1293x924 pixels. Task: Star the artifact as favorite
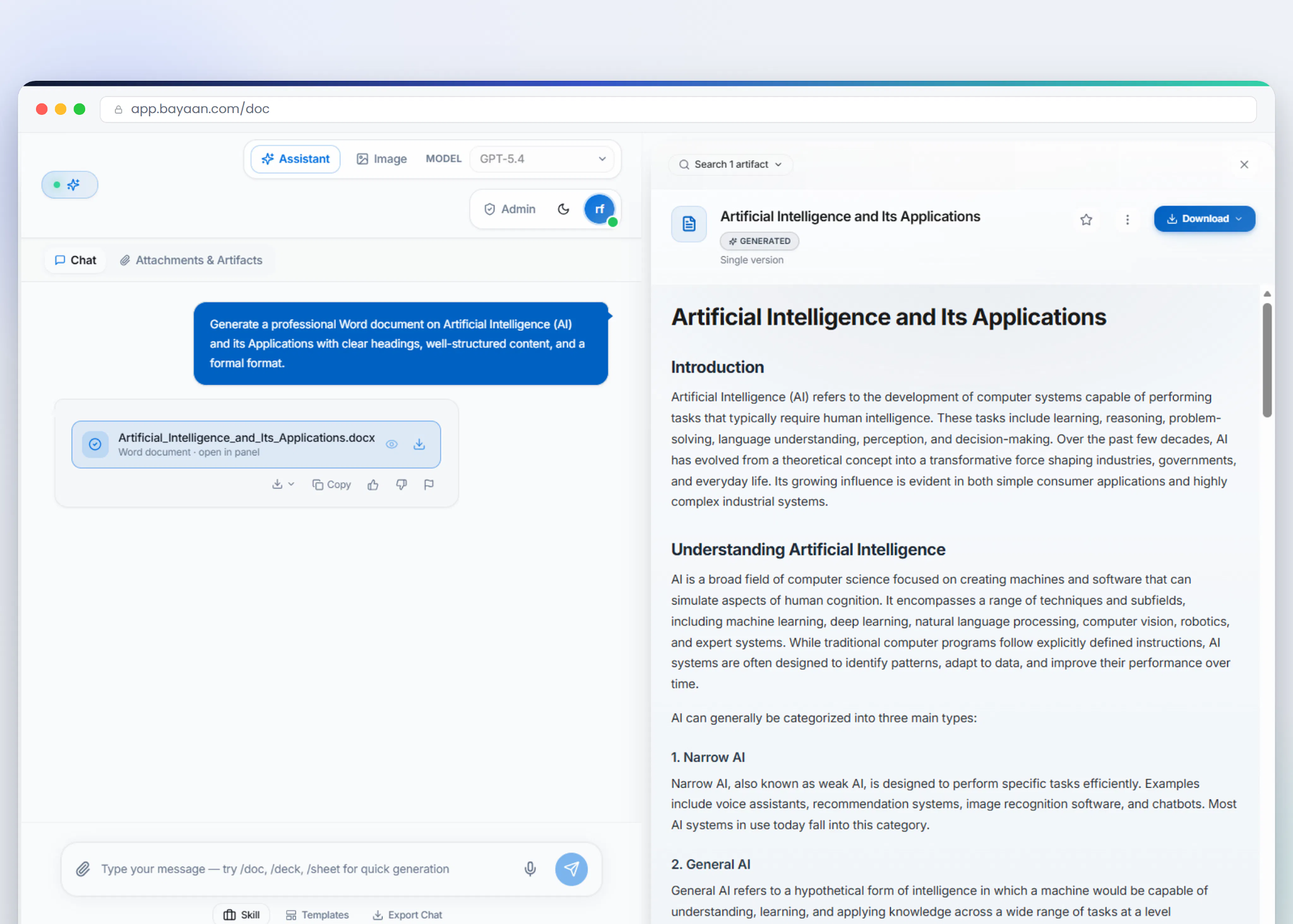[1086, 220]
